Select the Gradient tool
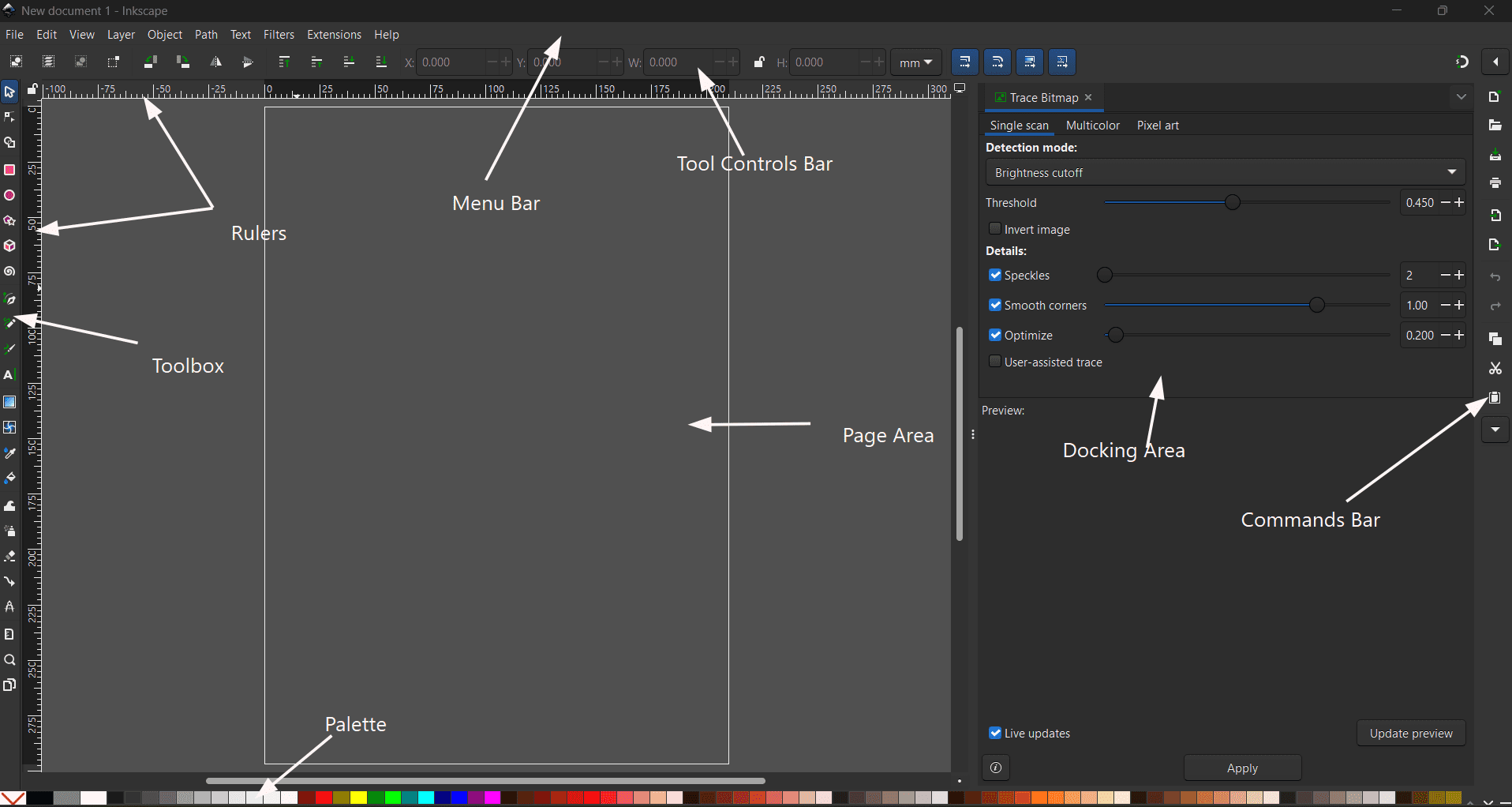The height and width of the screenshot is (807, 1512). pos(9,402)
